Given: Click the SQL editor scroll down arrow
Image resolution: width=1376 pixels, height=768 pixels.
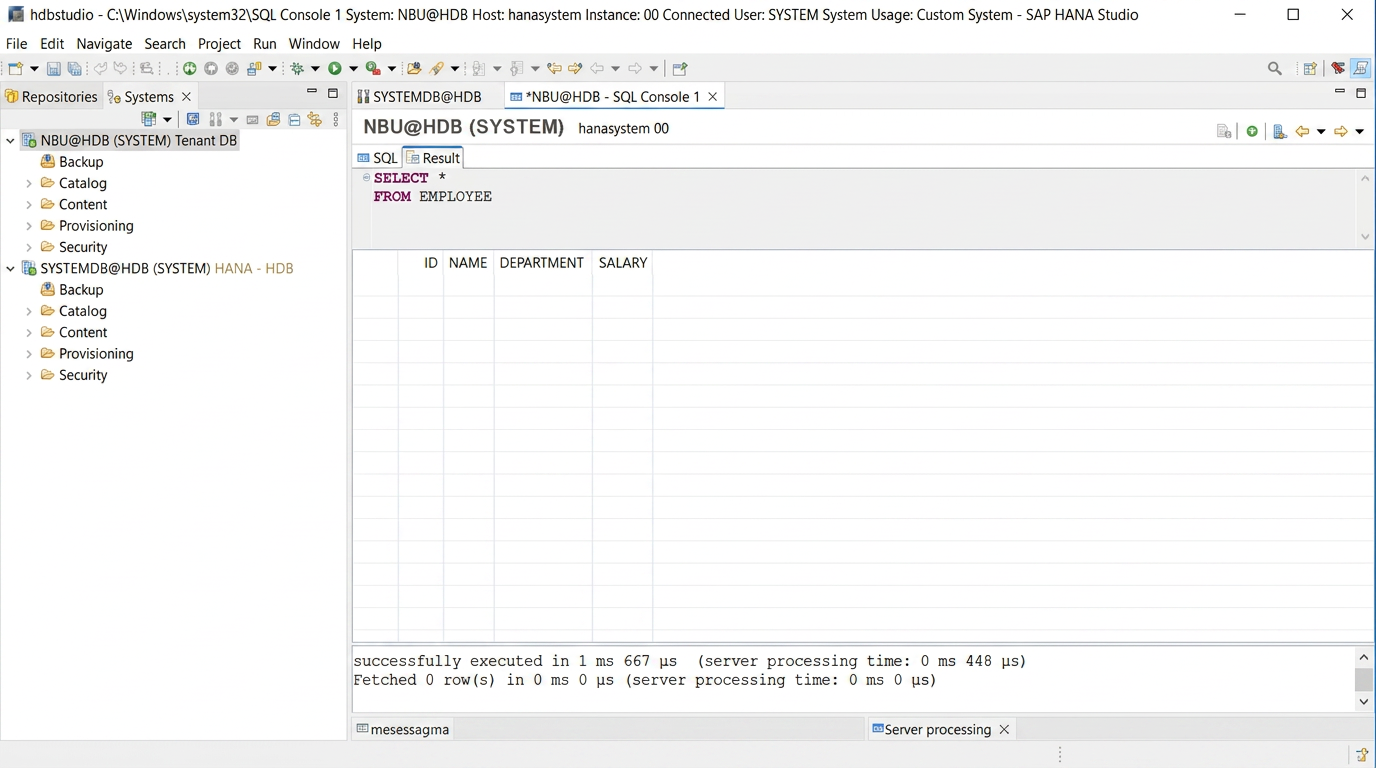Looking at the screenshot, I should tap(1365, 238).
